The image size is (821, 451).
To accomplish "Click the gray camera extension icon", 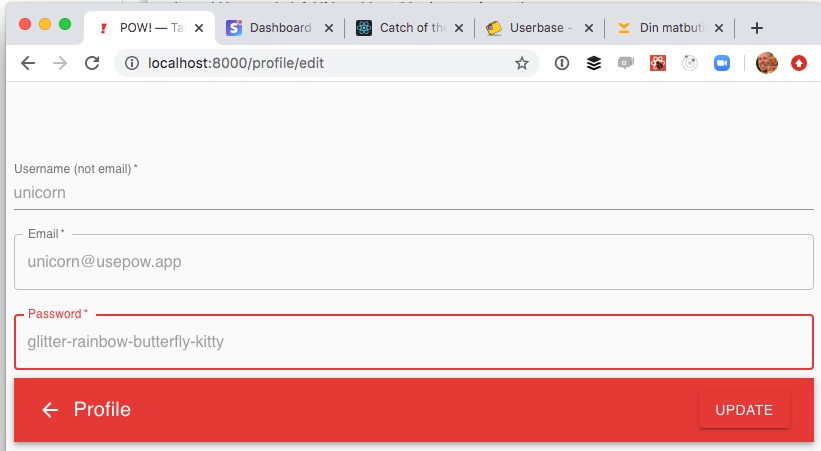I will point(626,63).
